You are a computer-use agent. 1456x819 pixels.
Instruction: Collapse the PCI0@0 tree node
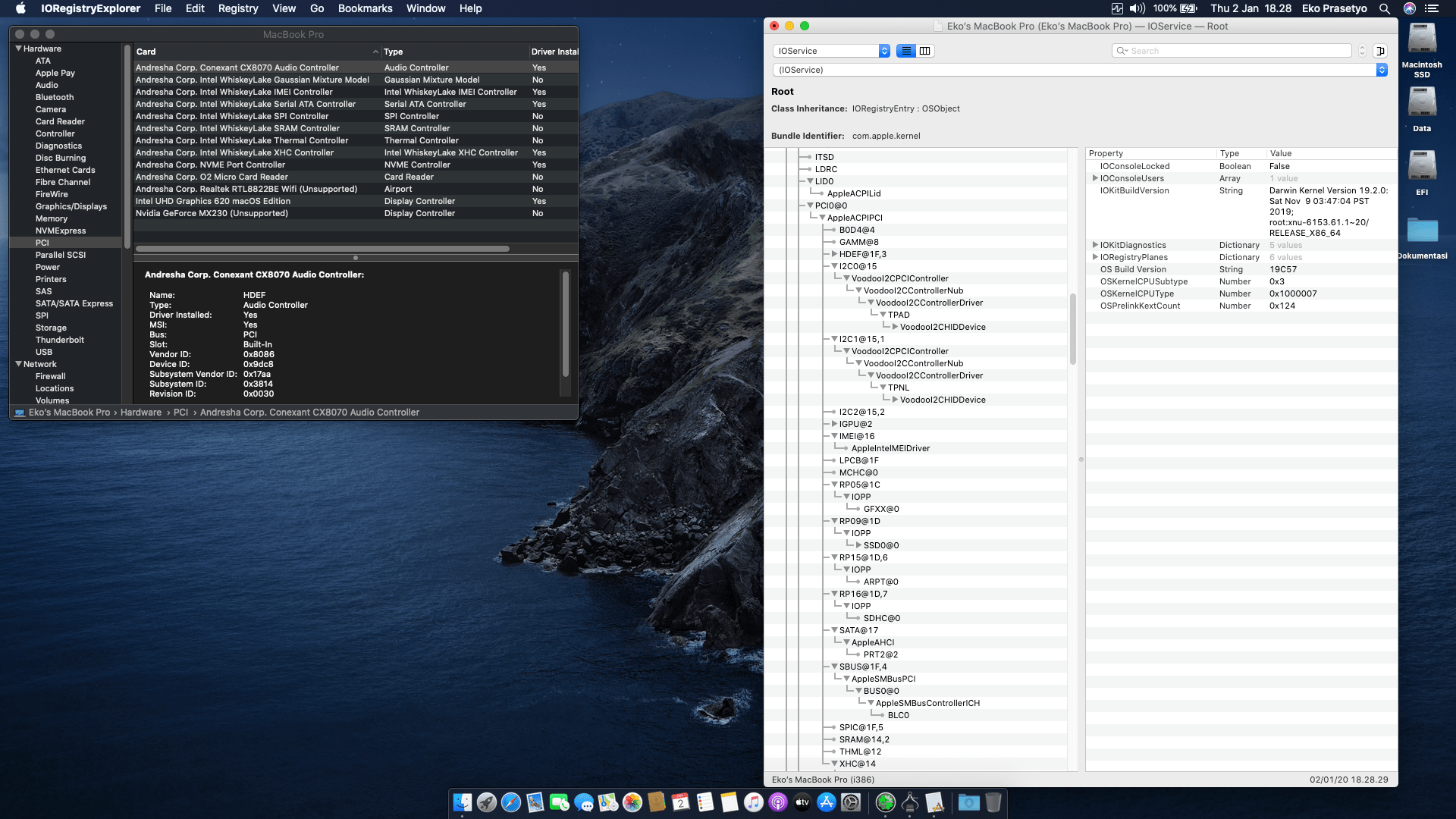click(x=810, y=206)
